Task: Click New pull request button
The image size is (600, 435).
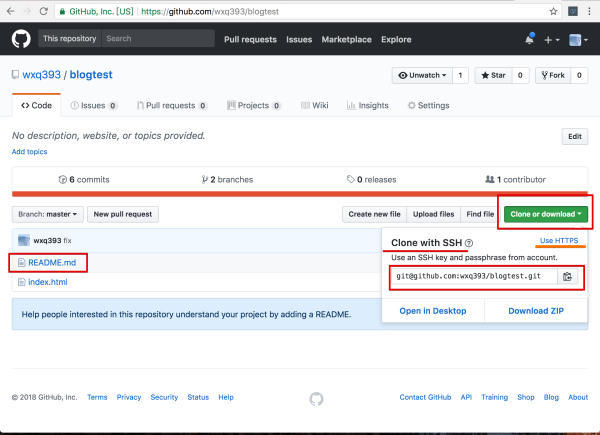Action: 123,214
